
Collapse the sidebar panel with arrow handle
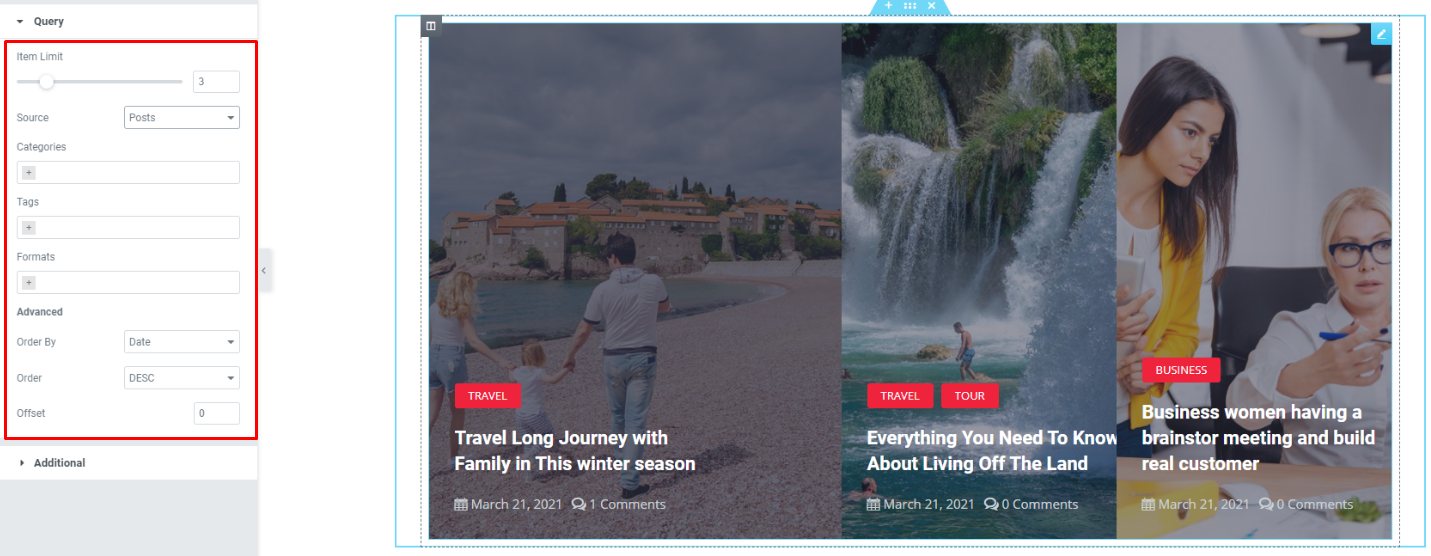264,271
